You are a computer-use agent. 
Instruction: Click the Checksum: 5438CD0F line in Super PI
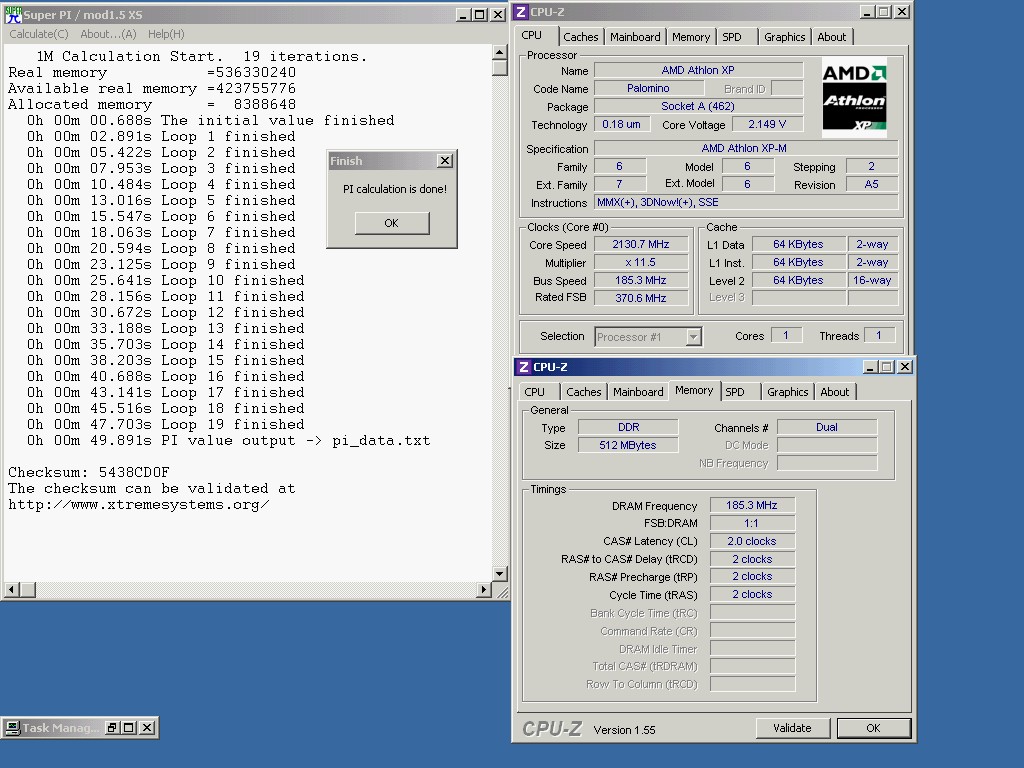89,472
